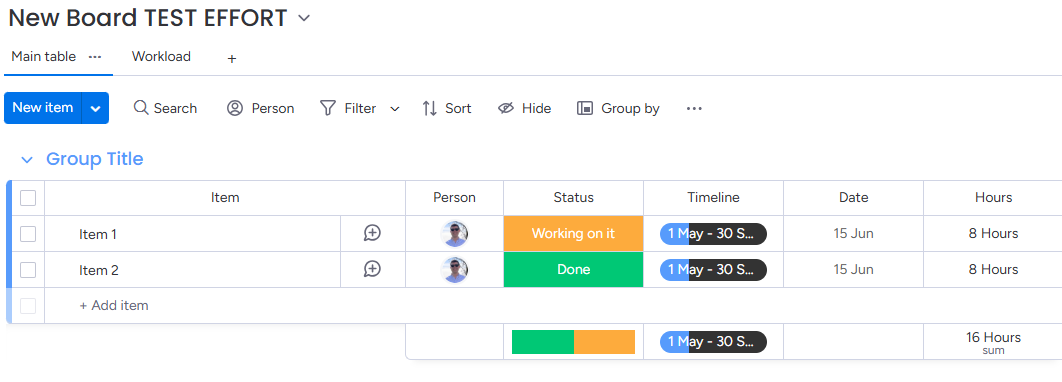1062x382 pixels.
Task: Open the toolbar three-dot more menu
Action: [694, 108]
